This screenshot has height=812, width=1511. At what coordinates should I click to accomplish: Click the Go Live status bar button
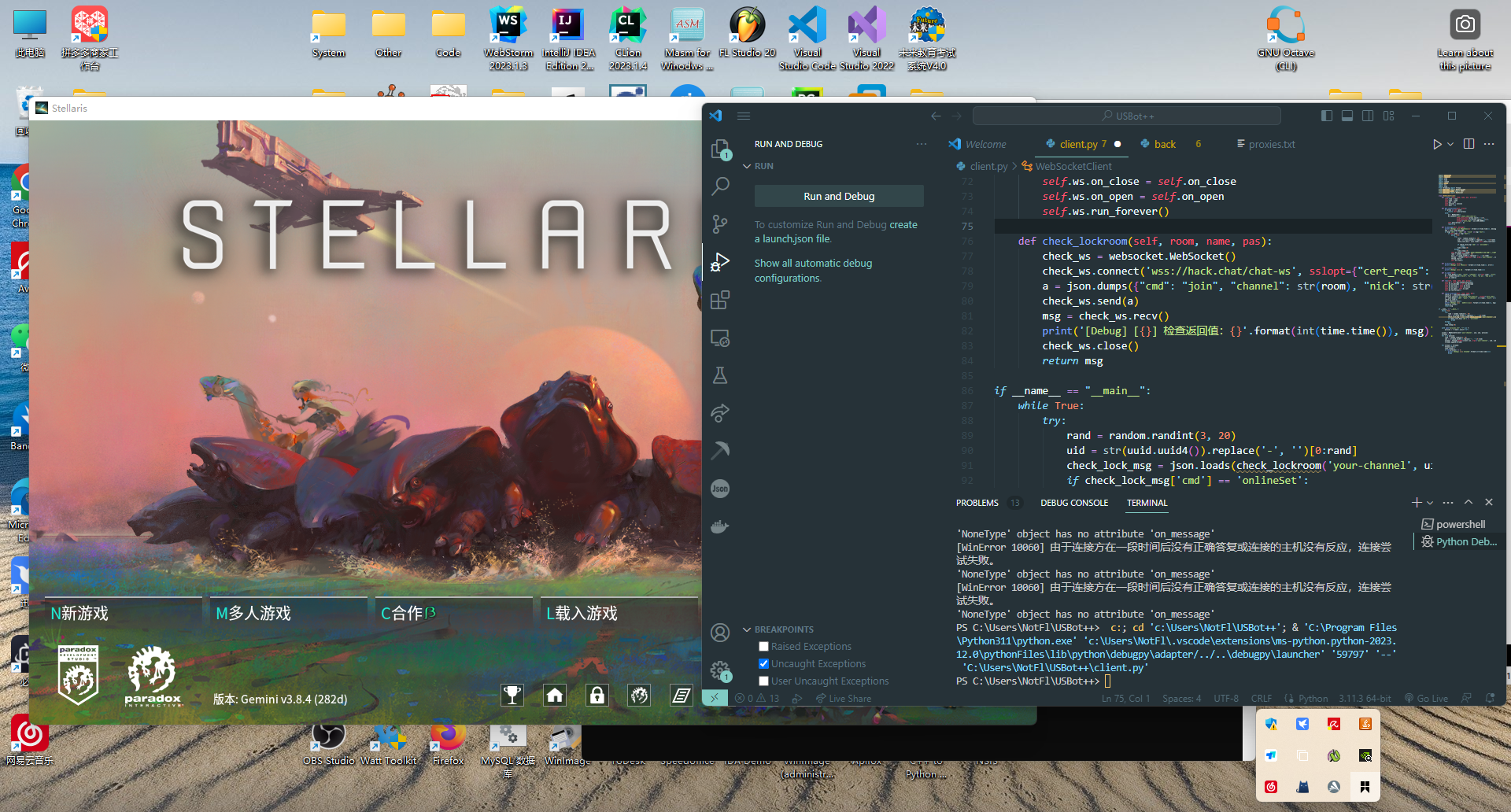[x=1426, y=698]
